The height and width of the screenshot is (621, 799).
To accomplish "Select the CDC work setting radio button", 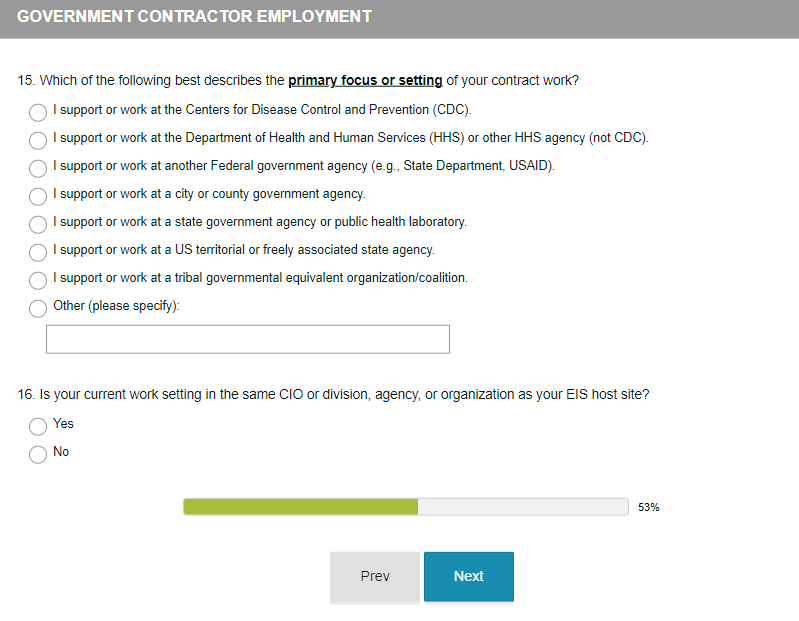I will pos(38,112).
